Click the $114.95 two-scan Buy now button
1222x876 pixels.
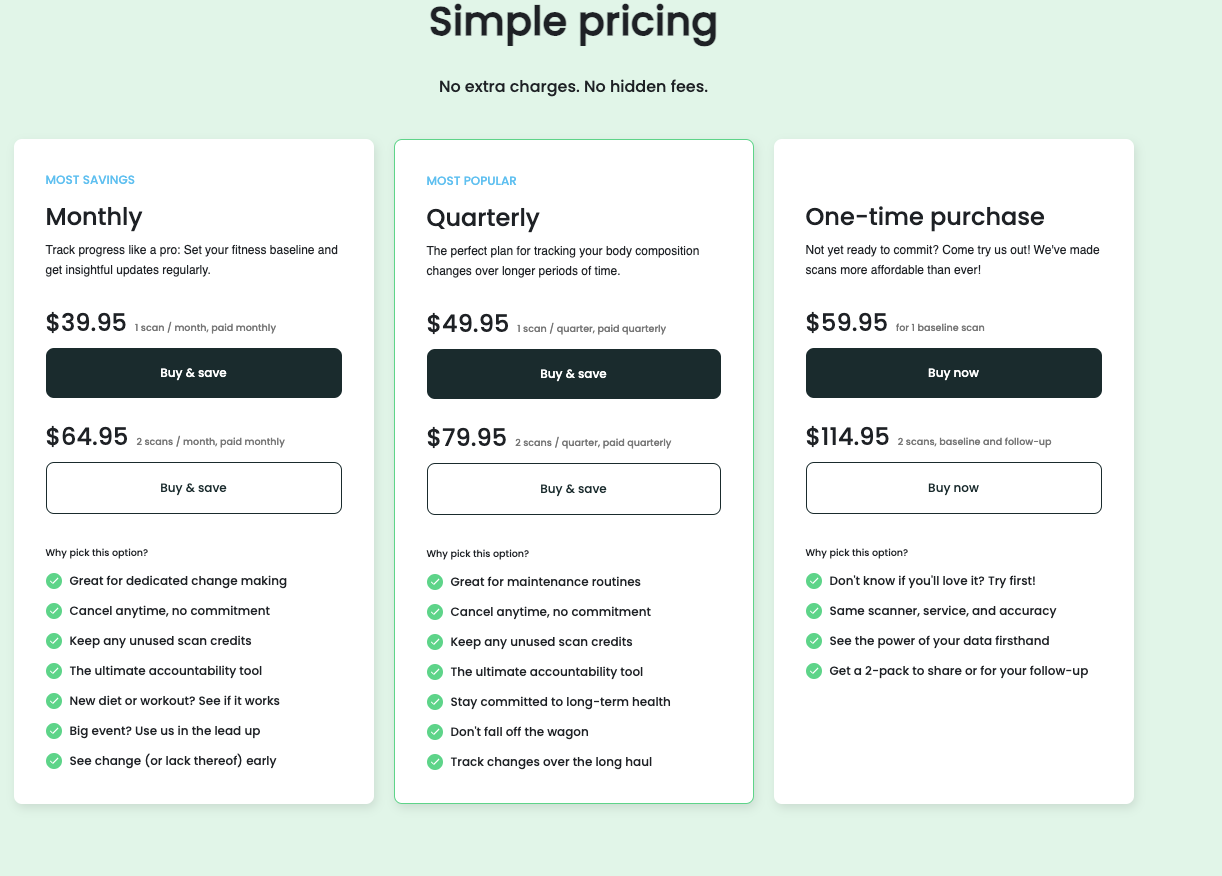point(953,488)
